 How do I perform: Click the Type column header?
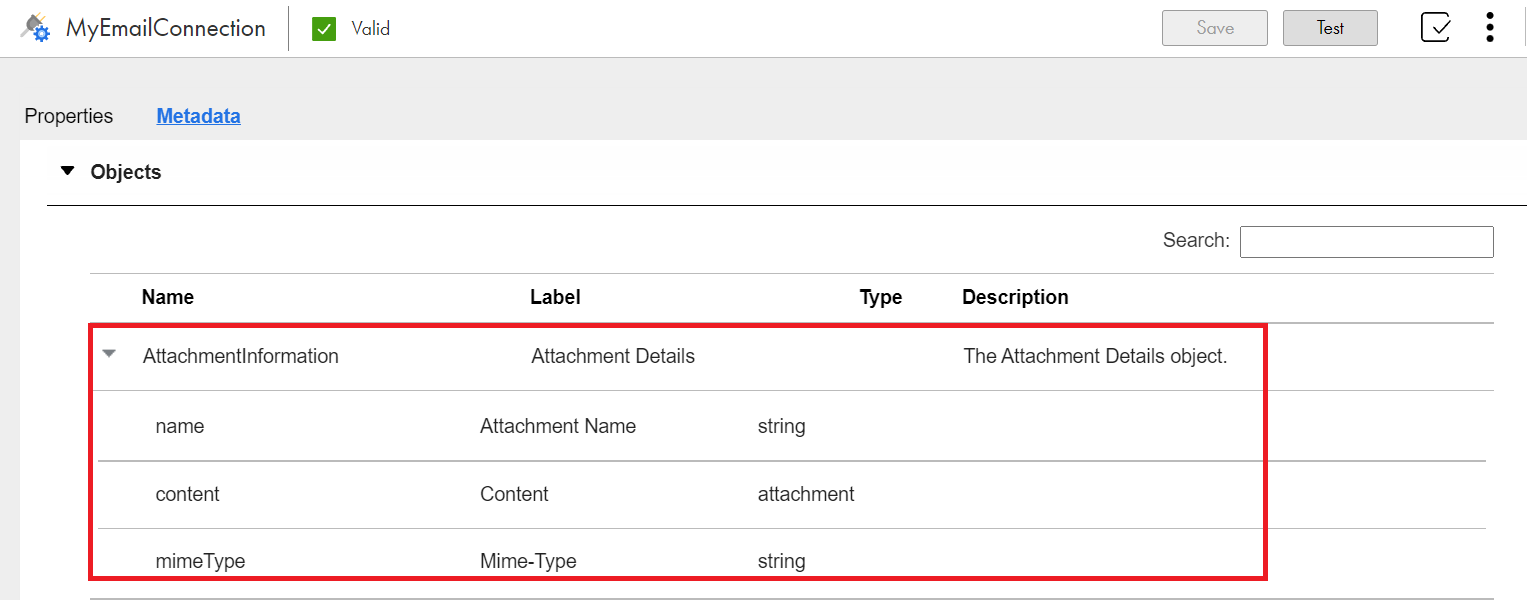[x=881, y=297]
